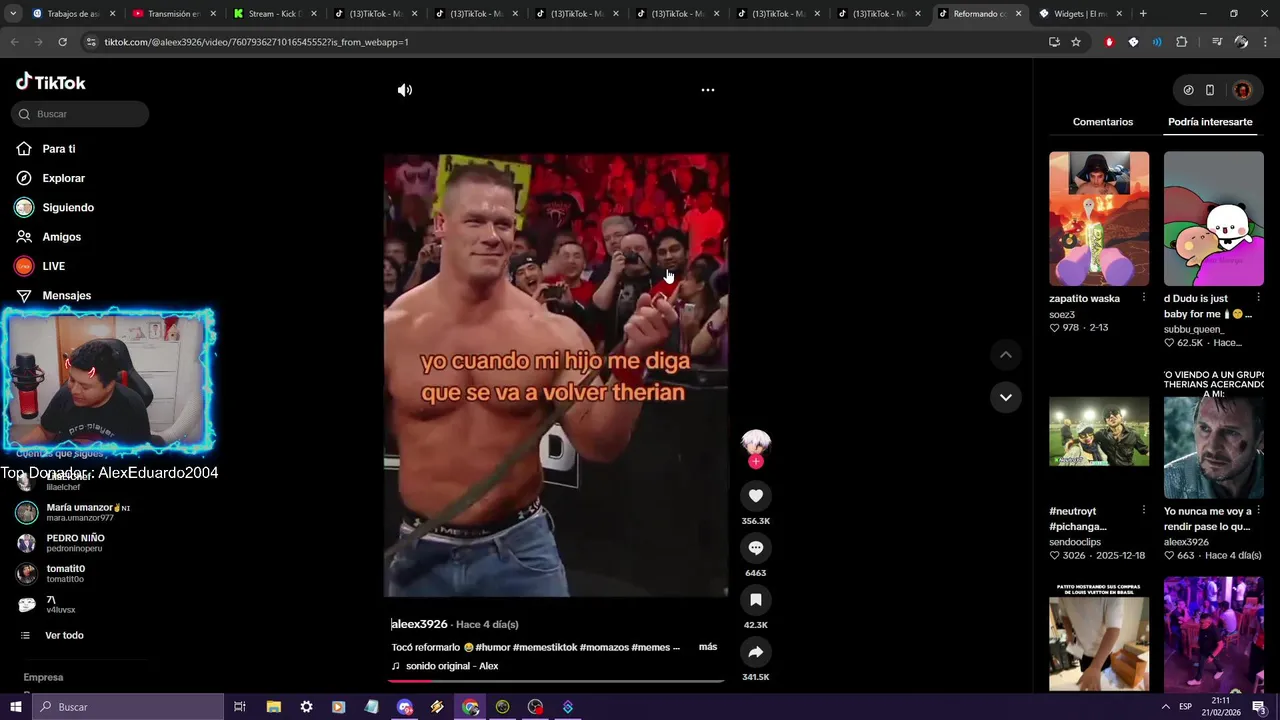The width and height of the screenshot is (1280, 720).
Task: Open comments via the speech bubble icon
Action: tap(756, 548)
